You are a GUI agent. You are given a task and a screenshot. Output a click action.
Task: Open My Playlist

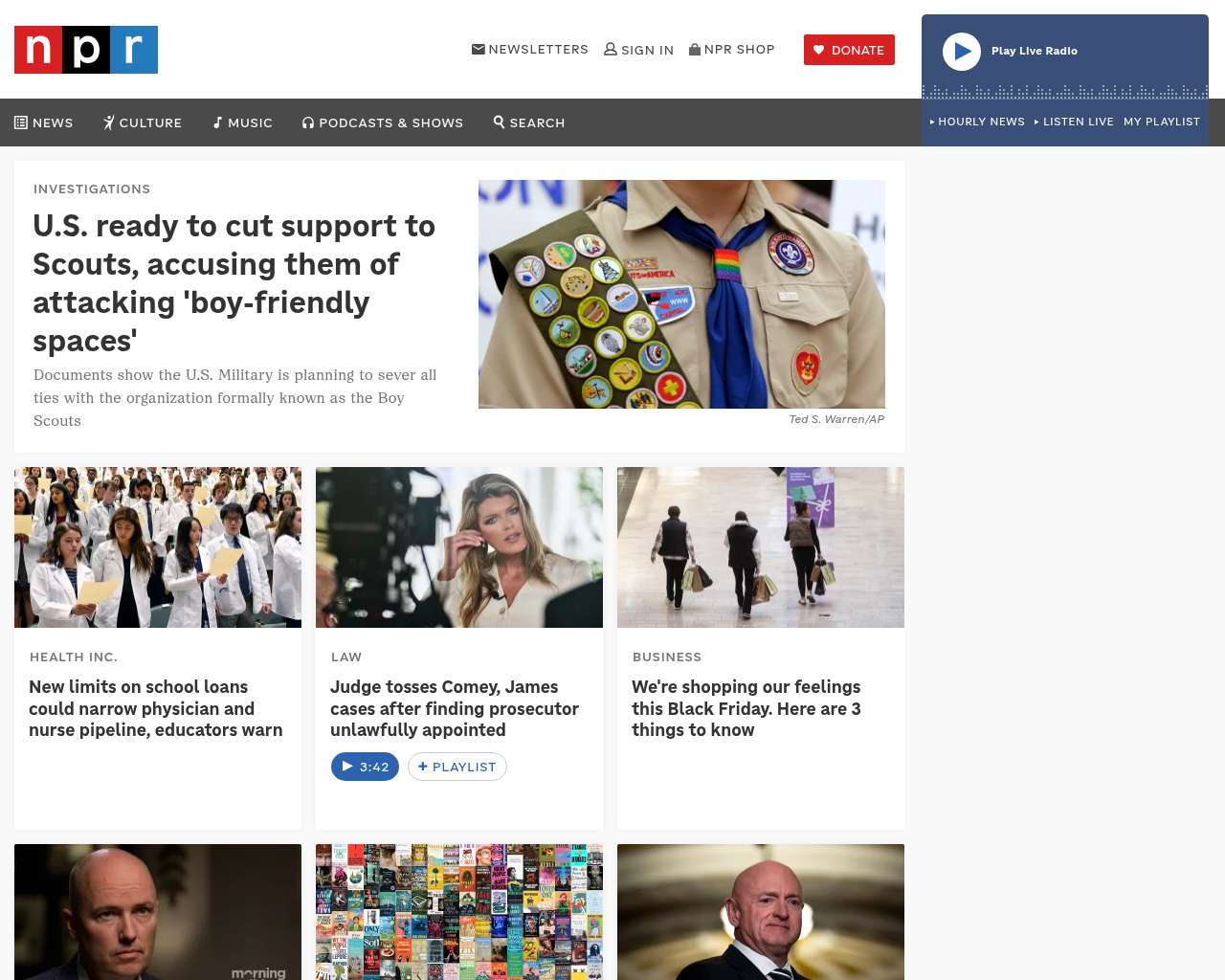(1162, 122)
